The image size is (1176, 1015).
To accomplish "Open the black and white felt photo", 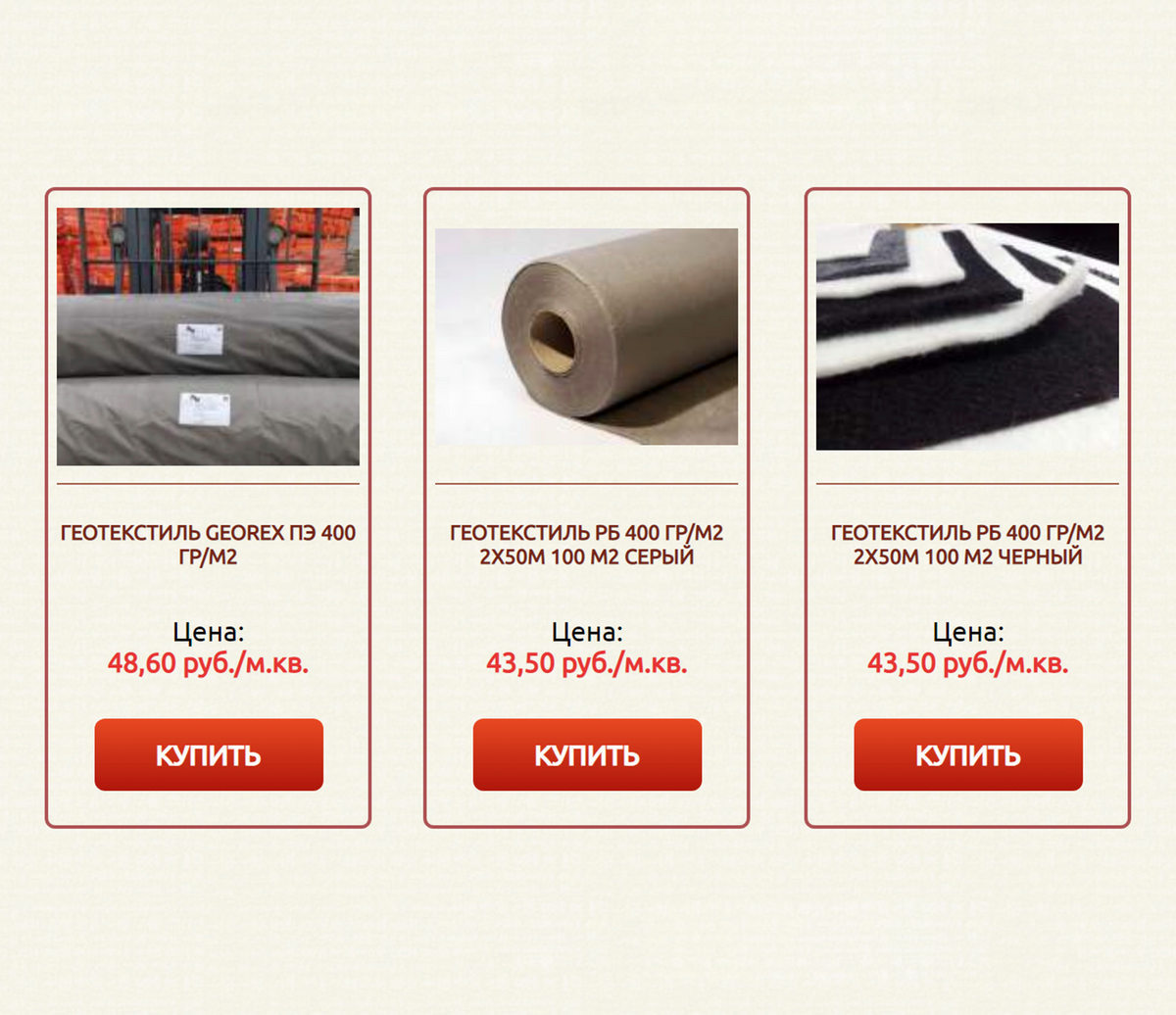I will (967, 336).
